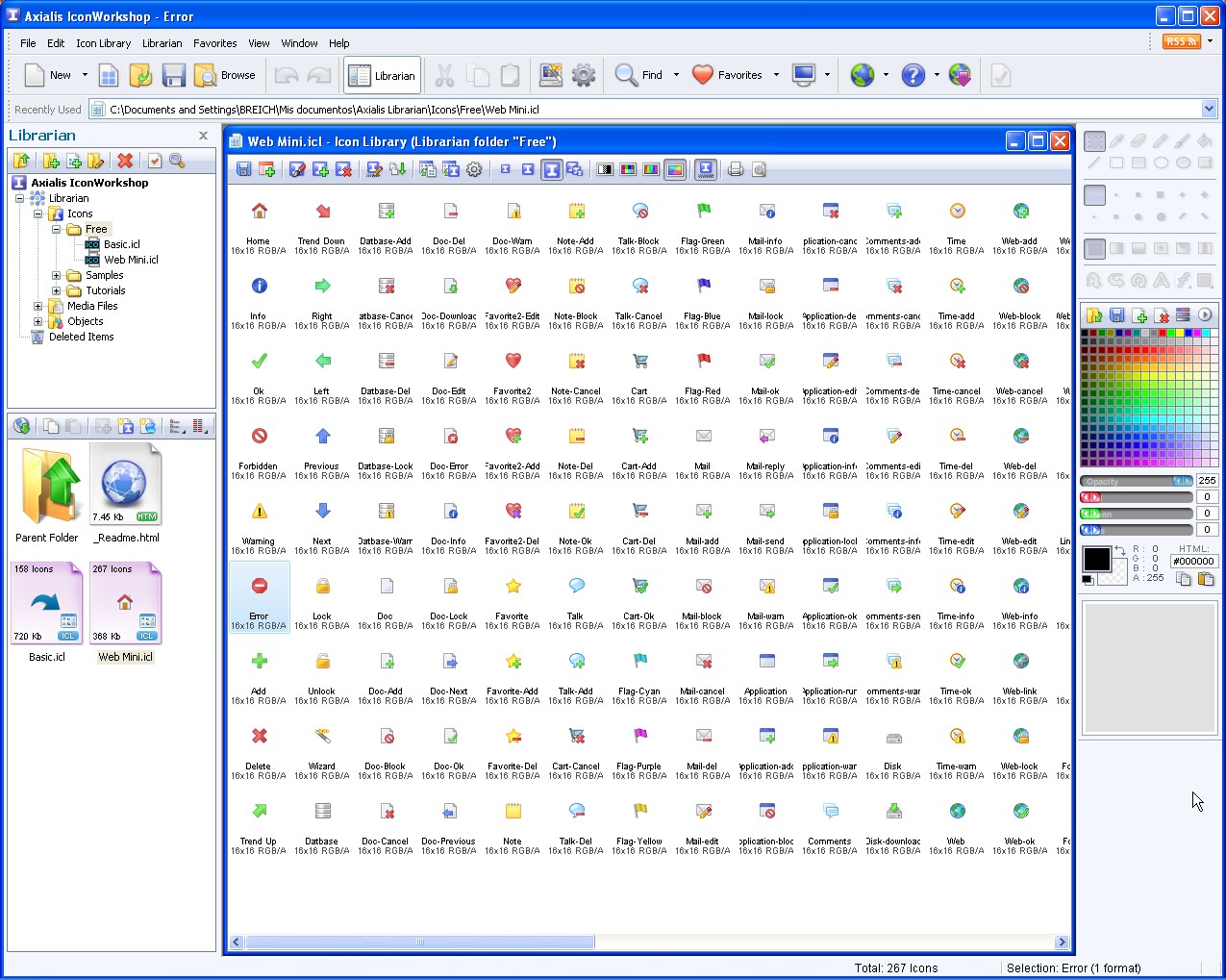
Task: Click the gear settings icon in main toolbar
Action: tap(584, 75)
